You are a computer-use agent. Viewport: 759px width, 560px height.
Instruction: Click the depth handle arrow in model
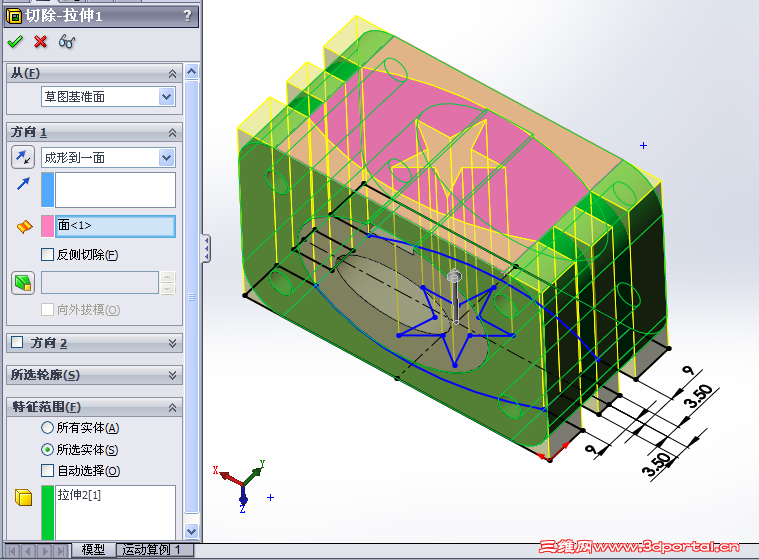pyautogui.click(x=455, y=297)
